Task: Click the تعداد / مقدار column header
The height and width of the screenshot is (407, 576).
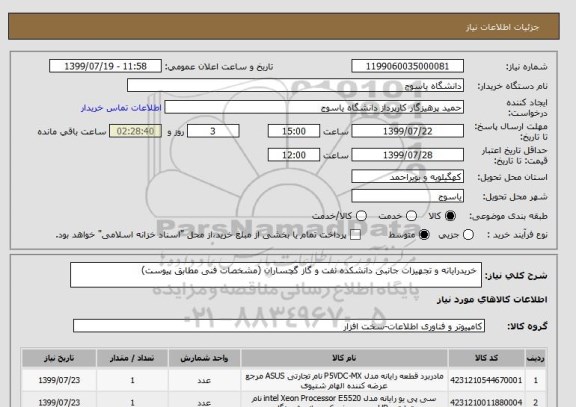Action: click(x=132, y=358)
